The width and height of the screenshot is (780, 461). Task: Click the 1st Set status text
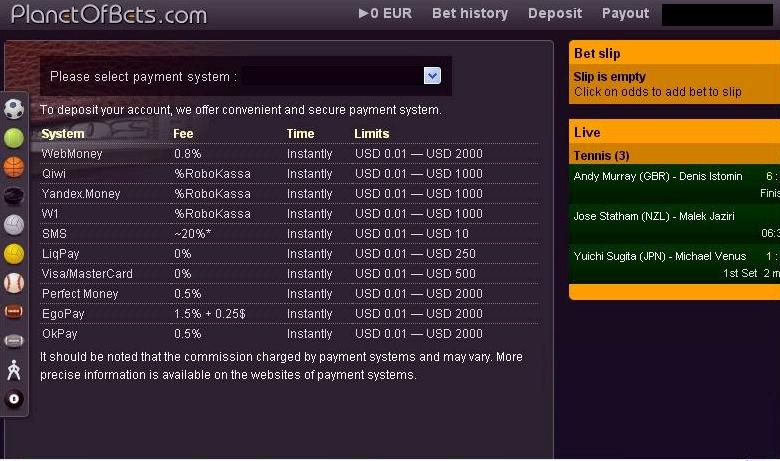click(740, 273)
